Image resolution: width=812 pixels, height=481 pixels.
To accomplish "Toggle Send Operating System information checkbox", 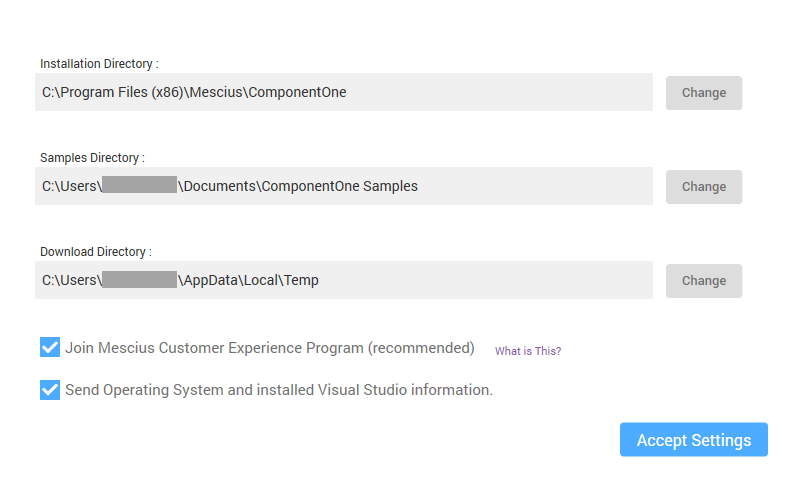I will (50, 390).
